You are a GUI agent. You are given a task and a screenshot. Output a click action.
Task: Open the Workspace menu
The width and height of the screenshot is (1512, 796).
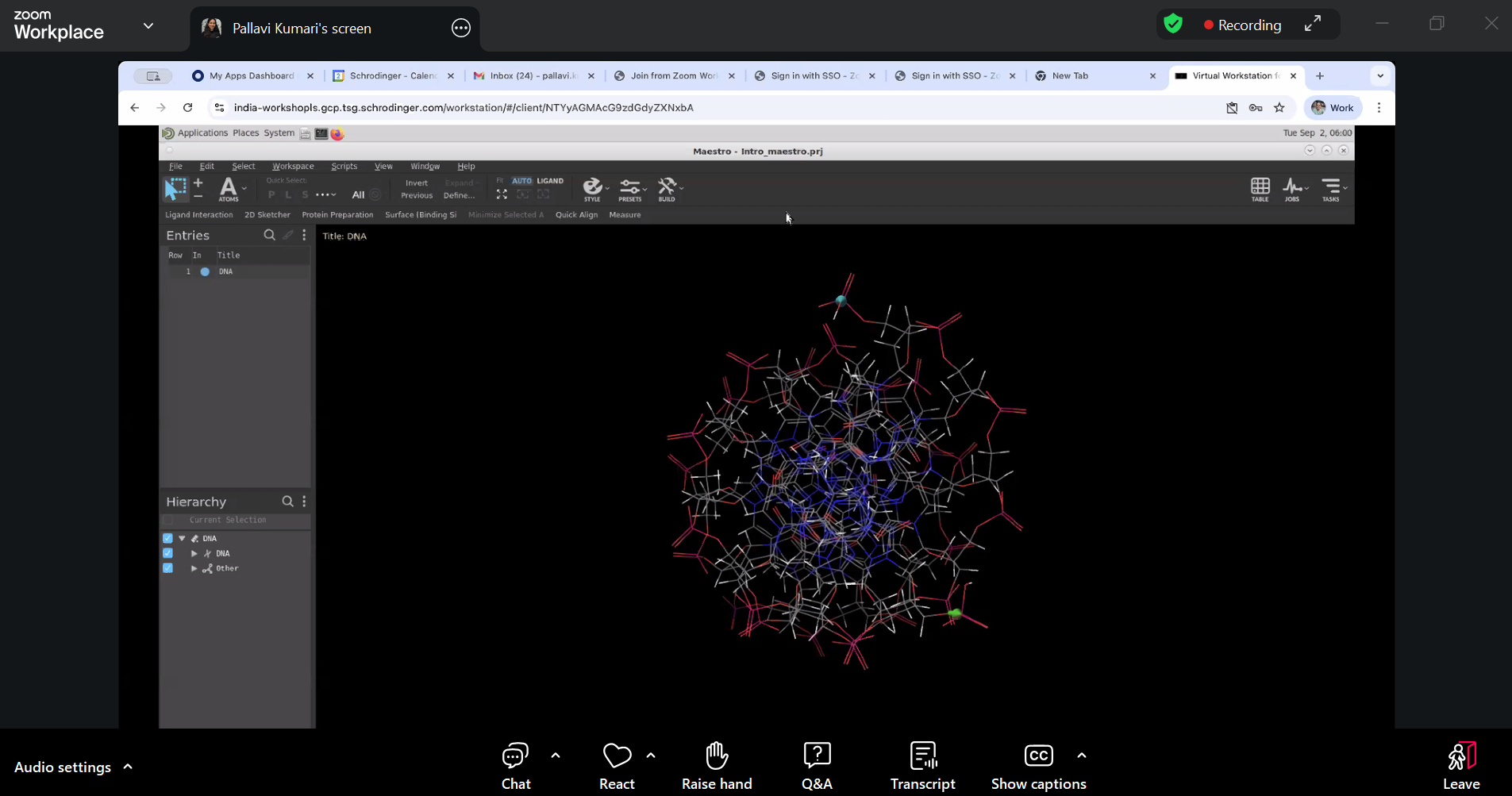pyautogui.click(x=293, y=167)
